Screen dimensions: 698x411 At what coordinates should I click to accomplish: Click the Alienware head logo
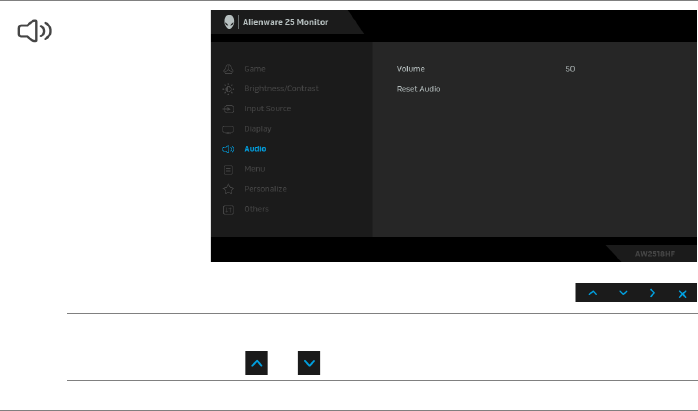(229, 22)
